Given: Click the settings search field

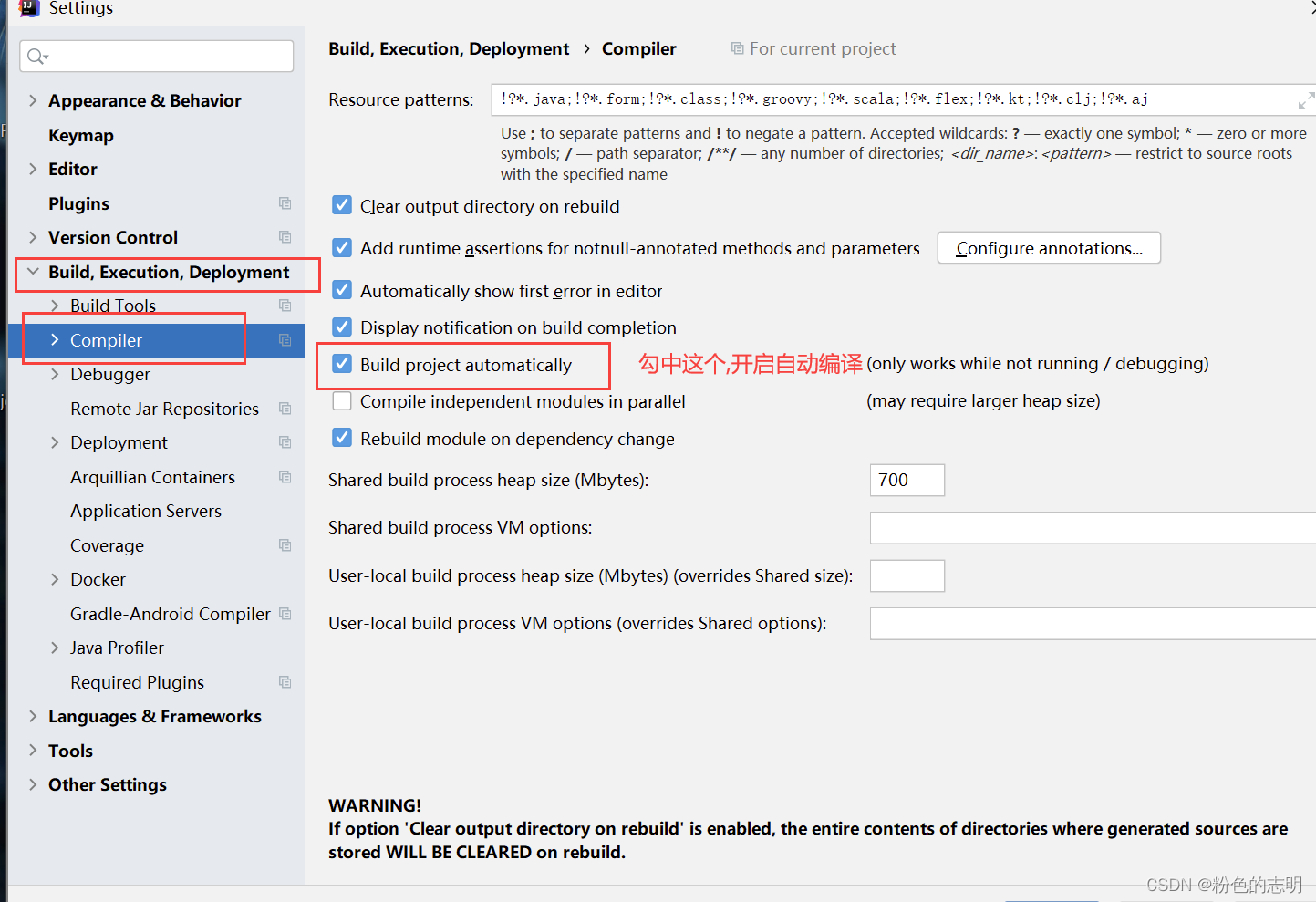Looking at the screenshot, I should [x=156, y=57].
